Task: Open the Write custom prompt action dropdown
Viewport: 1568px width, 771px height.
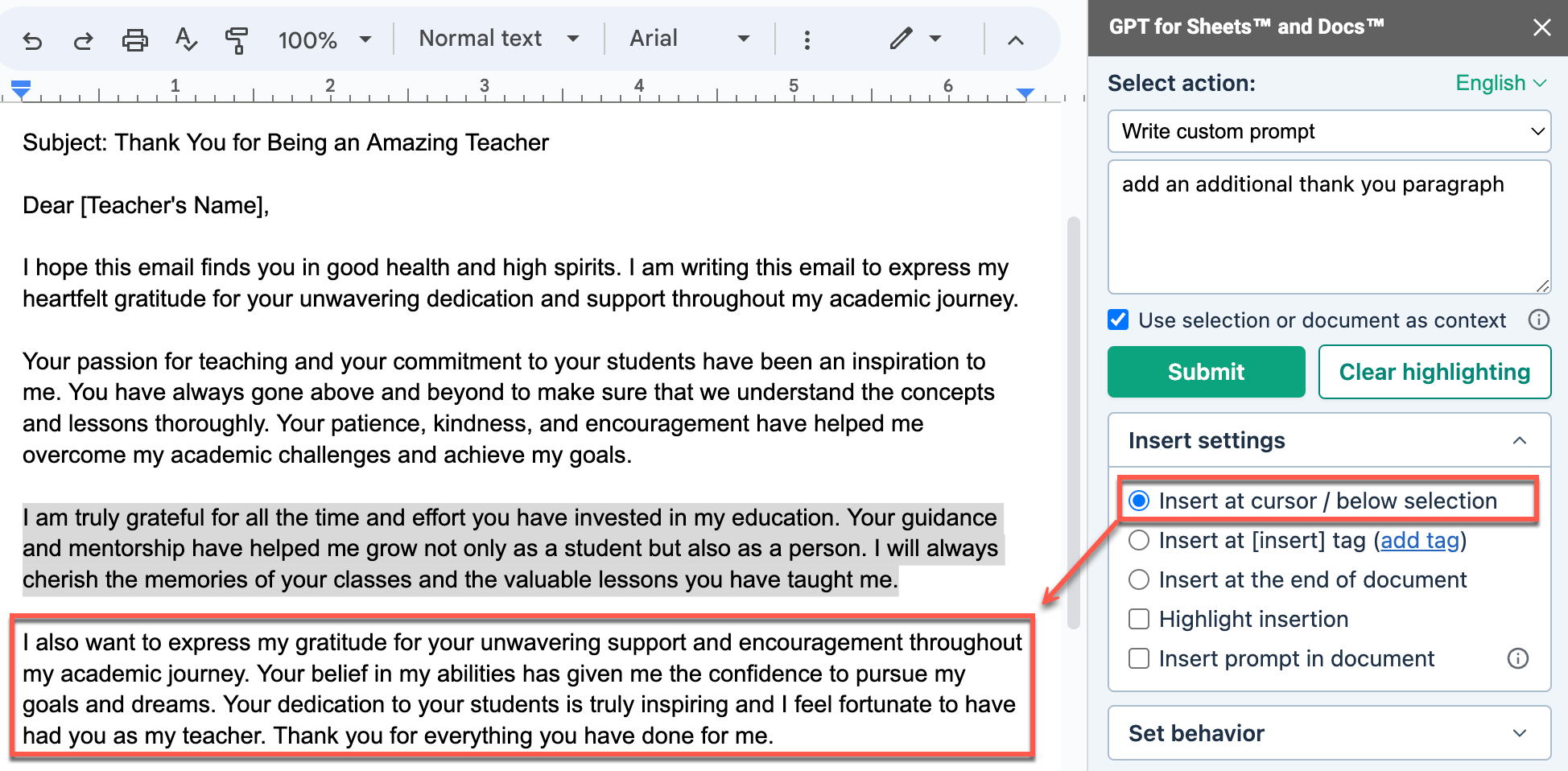Action: [1329, 131]
